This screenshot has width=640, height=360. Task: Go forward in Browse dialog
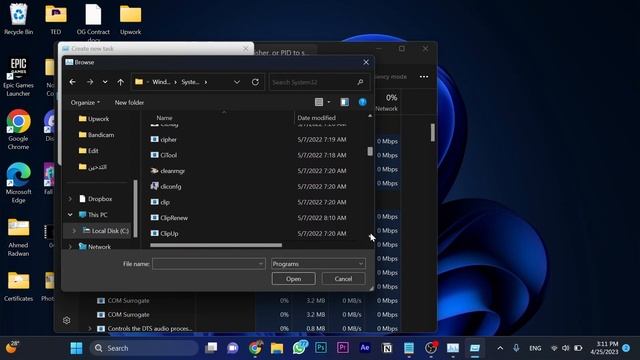click(x=90, y=82)
